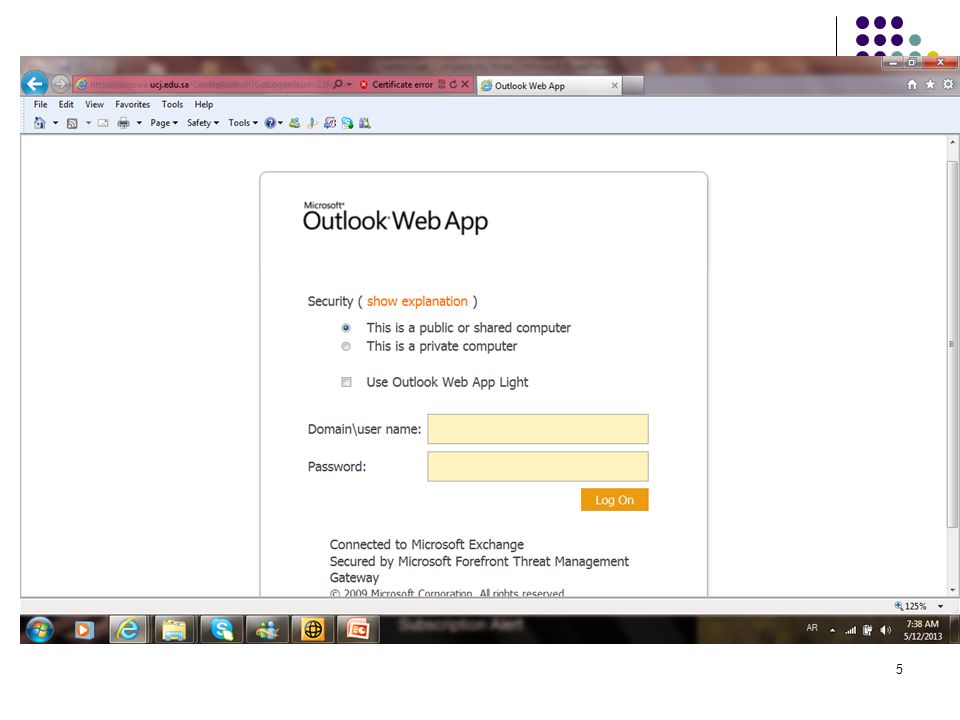Open the Favorites menu
The width and height of the screenshot is (960, 720).
click(132, 105)
